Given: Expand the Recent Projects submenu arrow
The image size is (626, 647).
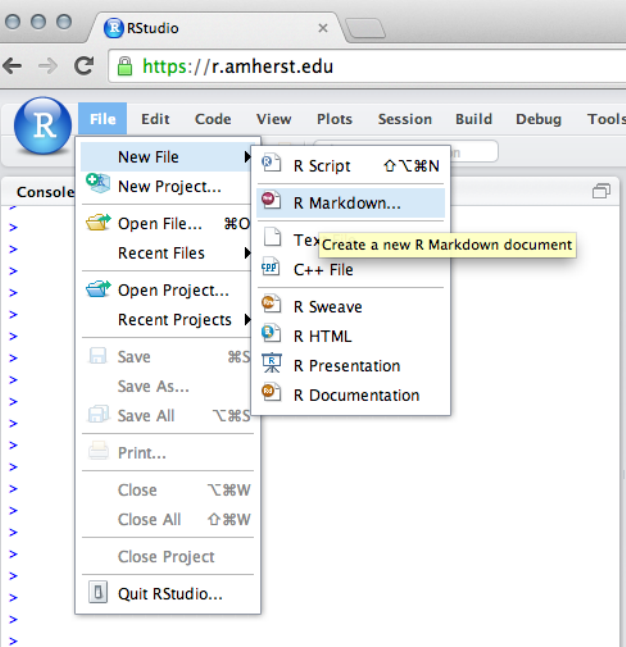Looking at the screenshot, I should [x=247, y=320].
